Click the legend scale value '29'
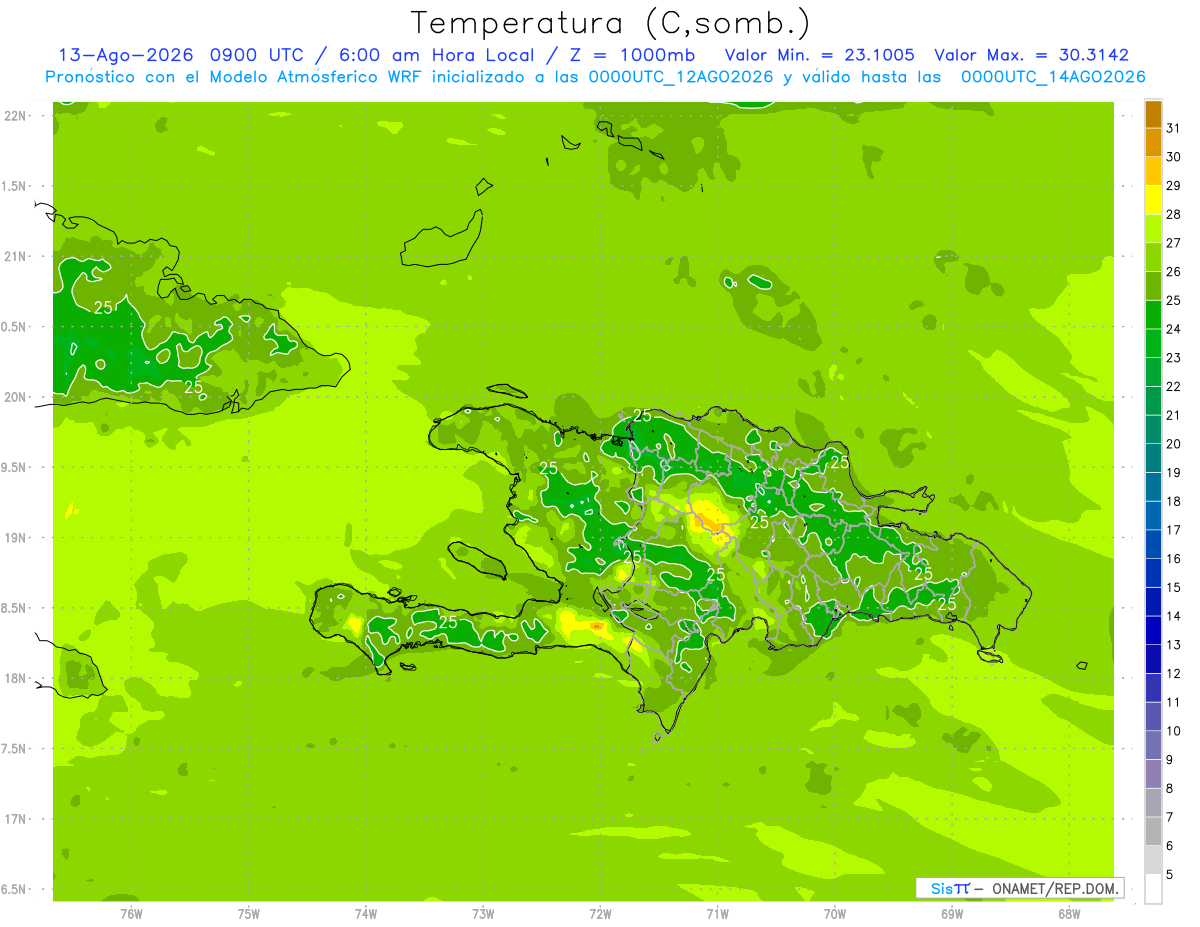 click(x=1174, y=186)
